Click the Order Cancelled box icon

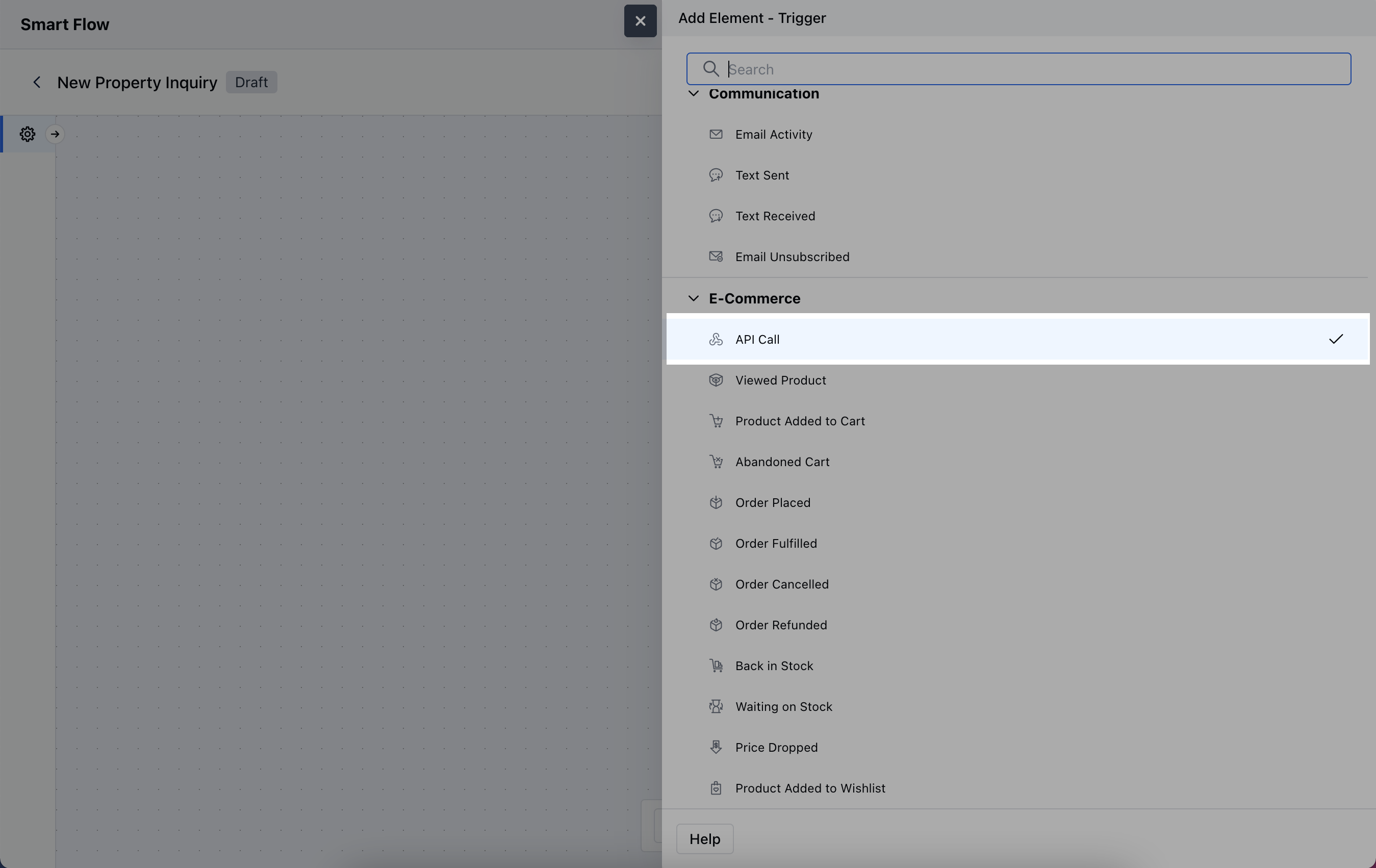(716, 584)
